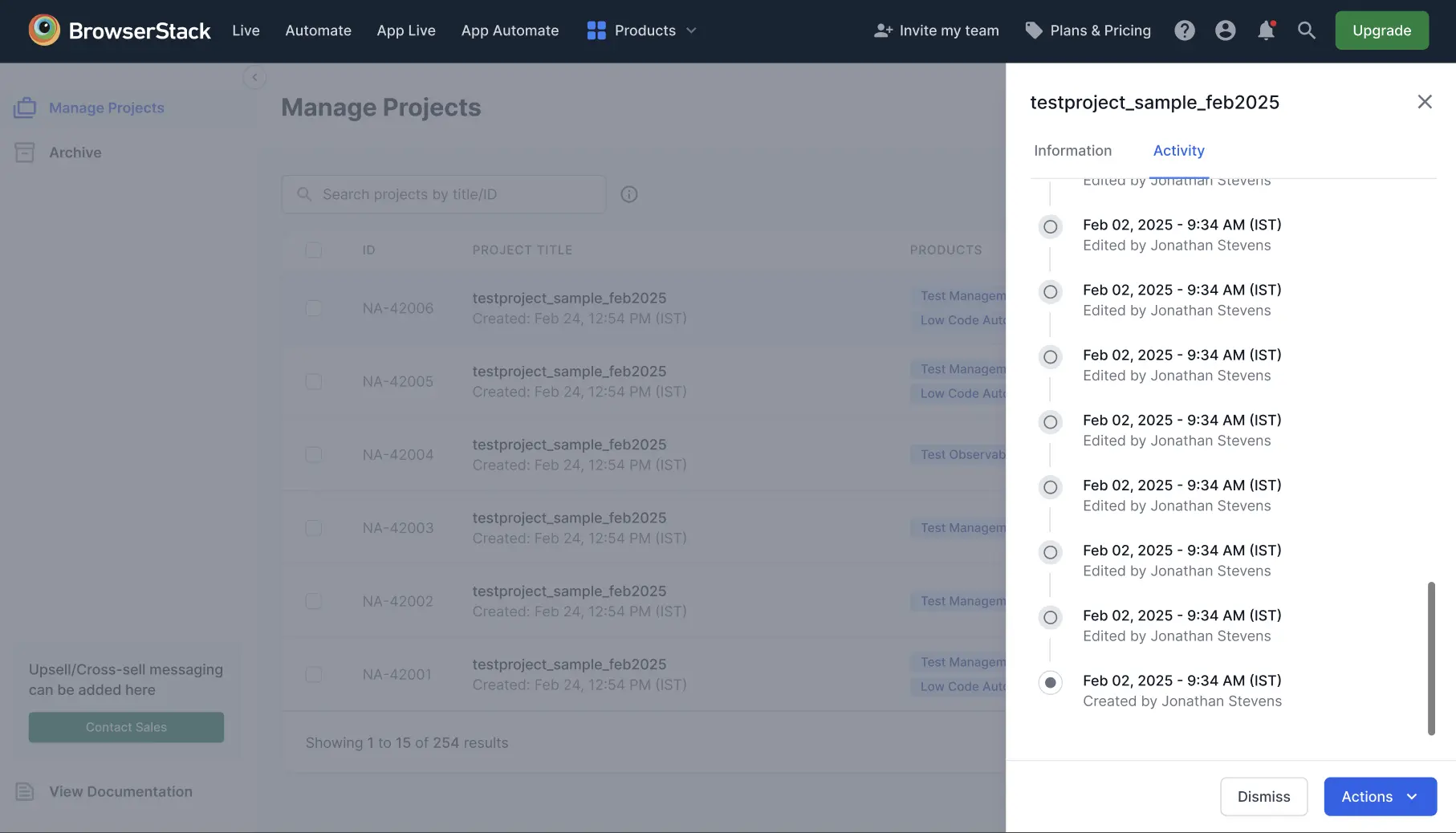
Task: Open the help question mark icon
Action: click(1185, 30)
